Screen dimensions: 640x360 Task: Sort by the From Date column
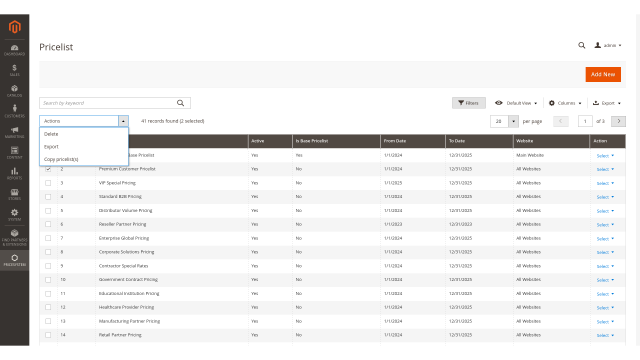[x=413, y=141]
